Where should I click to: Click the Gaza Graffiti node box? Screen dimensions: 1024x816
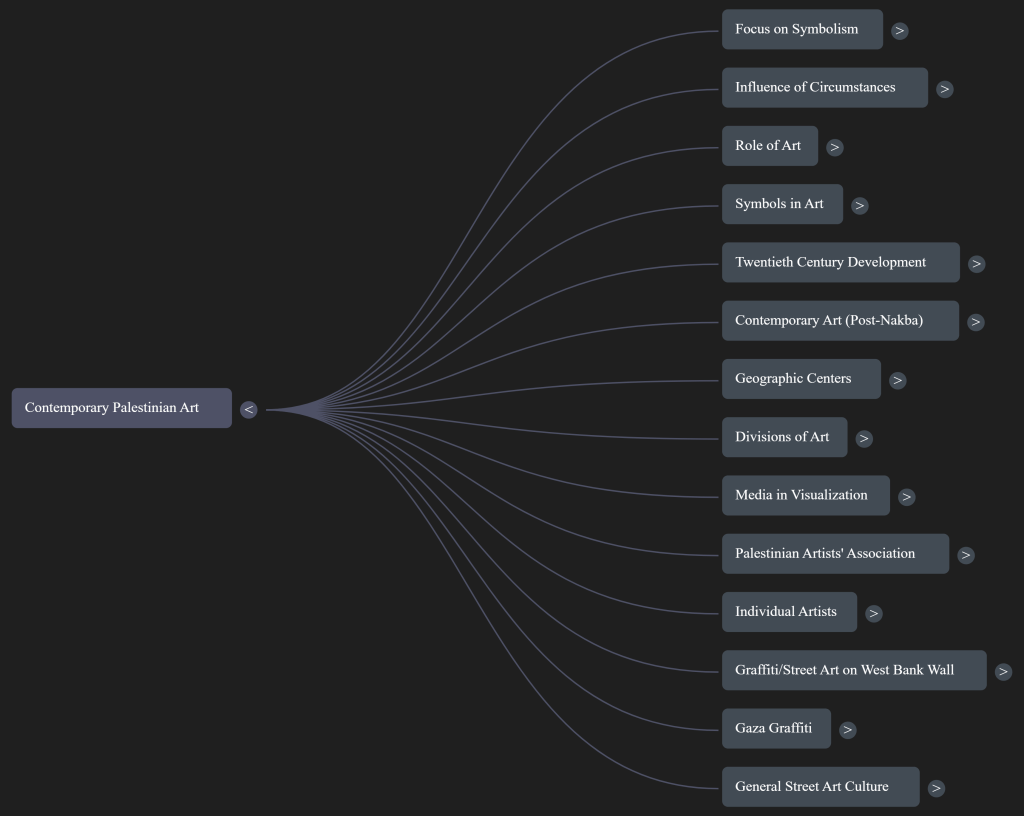776,729
